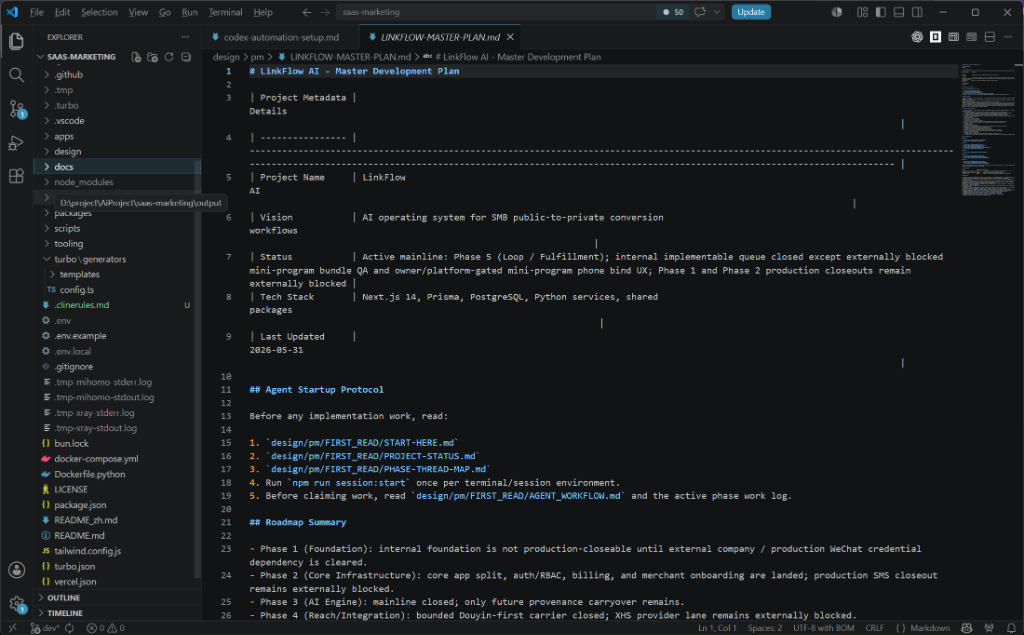
Task: Toggle the primary side bar visibility
Action: pos(881,12)
